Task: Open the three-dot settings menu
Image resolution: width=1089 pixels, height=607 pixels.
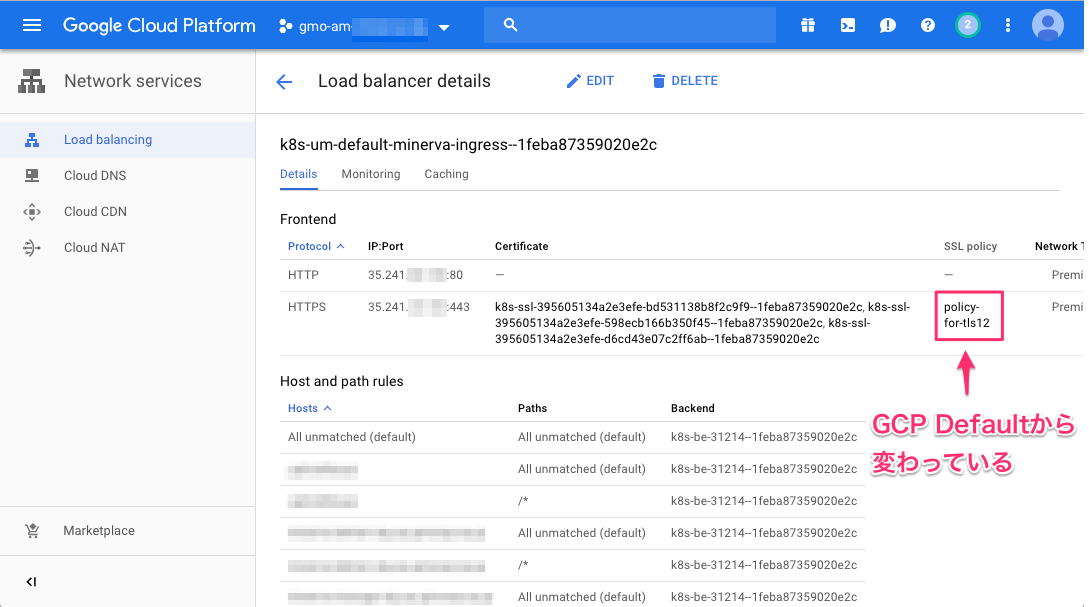Action: pyautogui.click(x=1008, y=25)
